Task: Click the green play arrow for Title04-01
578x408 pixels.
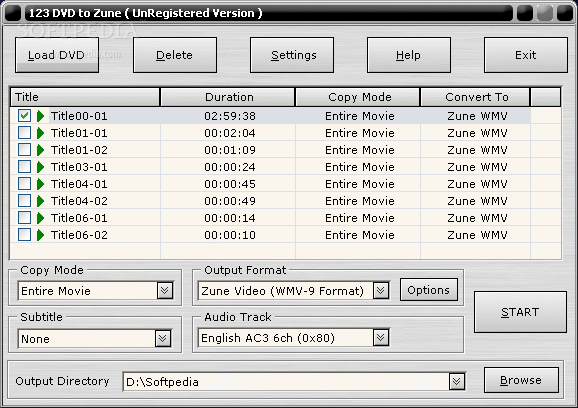Action: click(41, 184)
